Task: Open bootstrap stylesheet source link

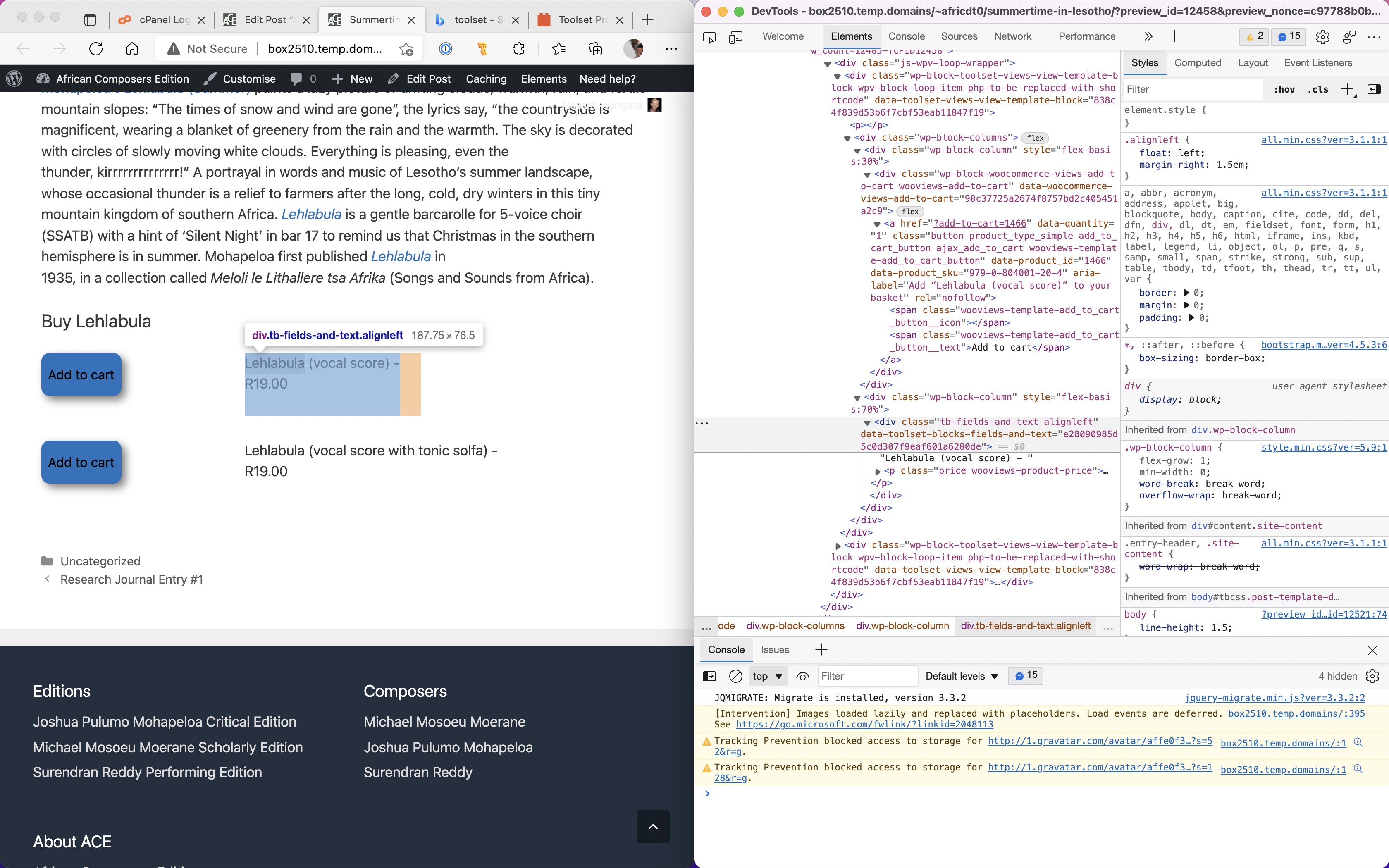Action: [x=1324, y=345]
